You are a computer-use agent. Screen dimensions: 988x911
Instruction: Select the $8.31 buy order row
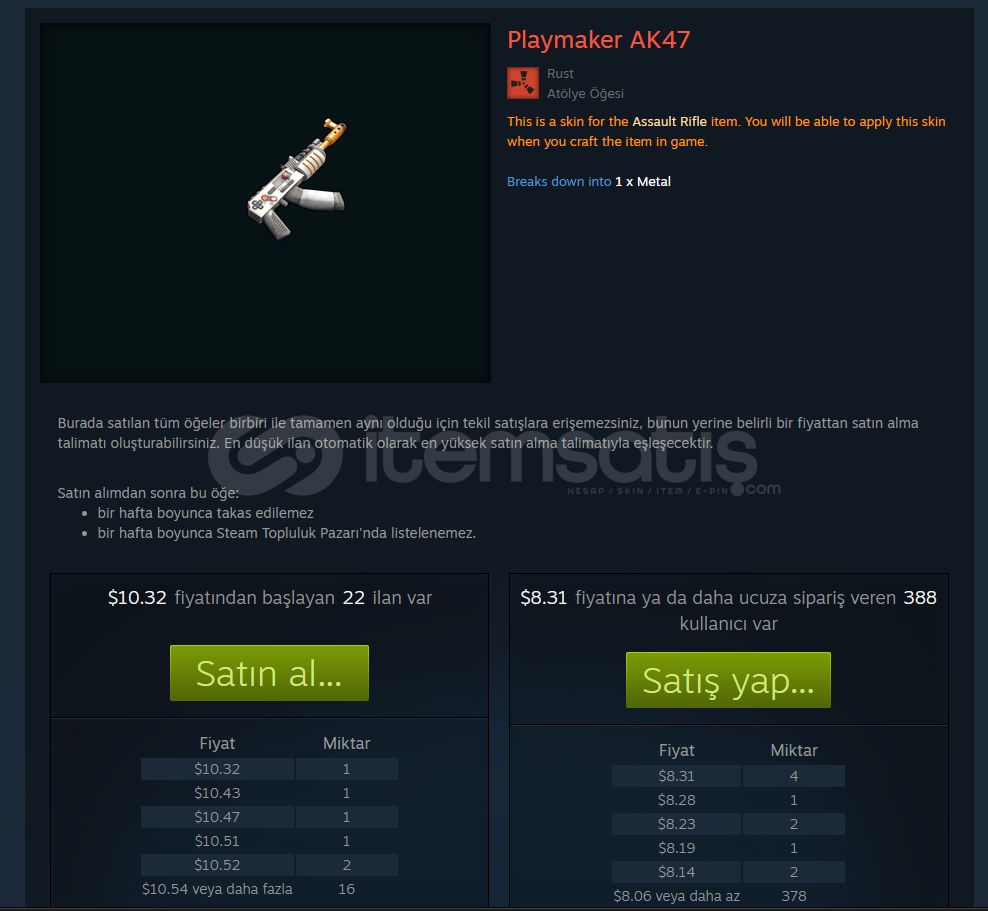pyautogui.click(x=728, y=776)
